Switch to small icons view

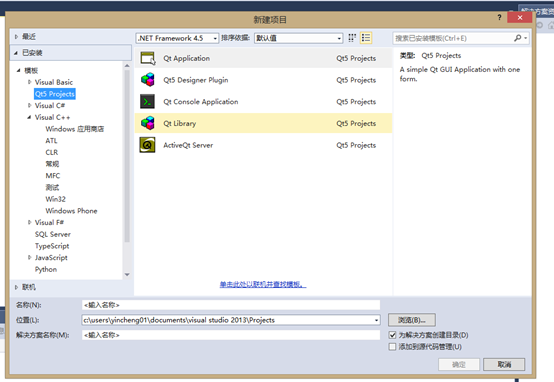coord(352,38)
